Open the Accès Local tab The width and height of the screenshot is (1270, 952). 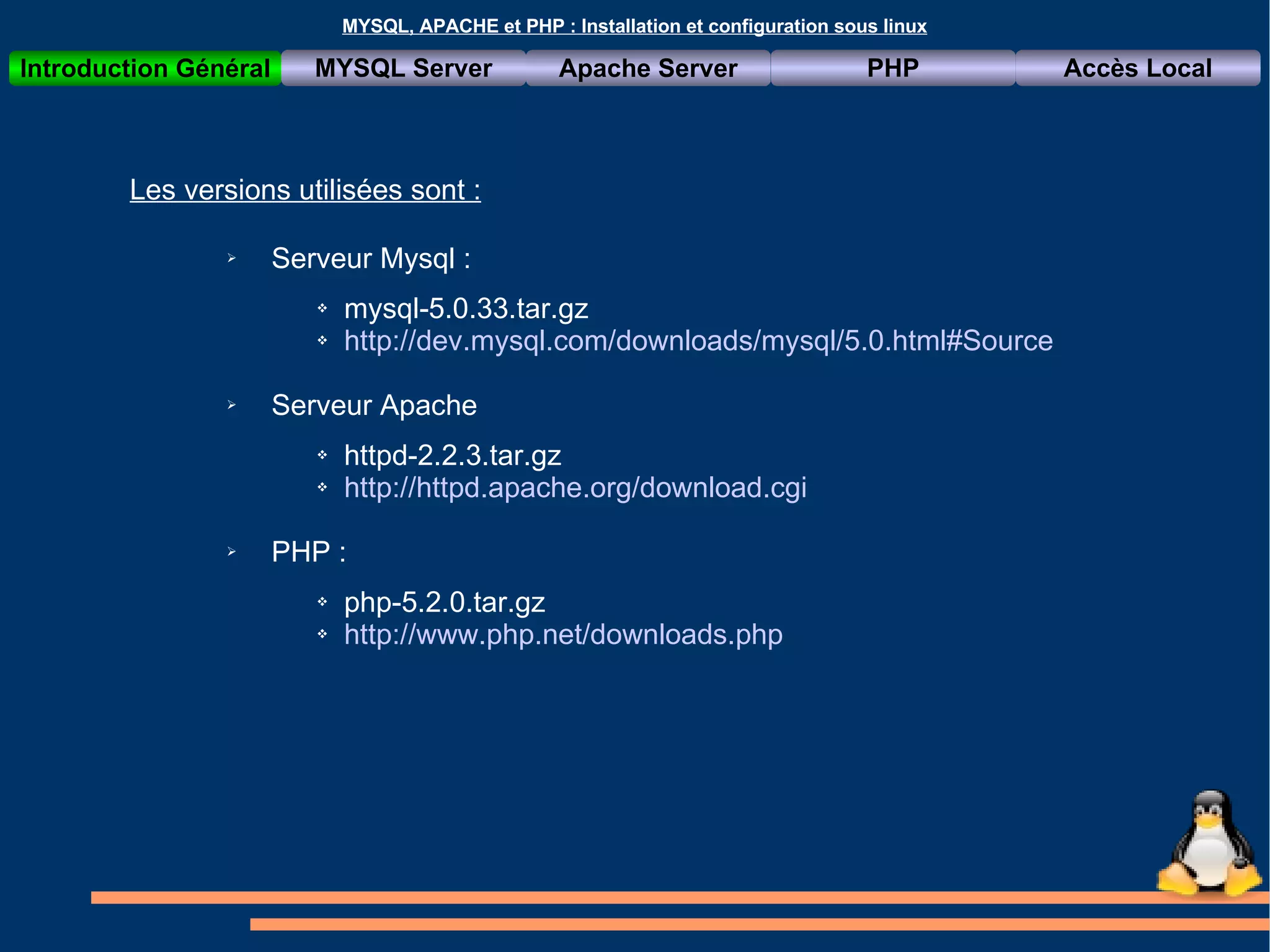click(x=1138, y=68)
